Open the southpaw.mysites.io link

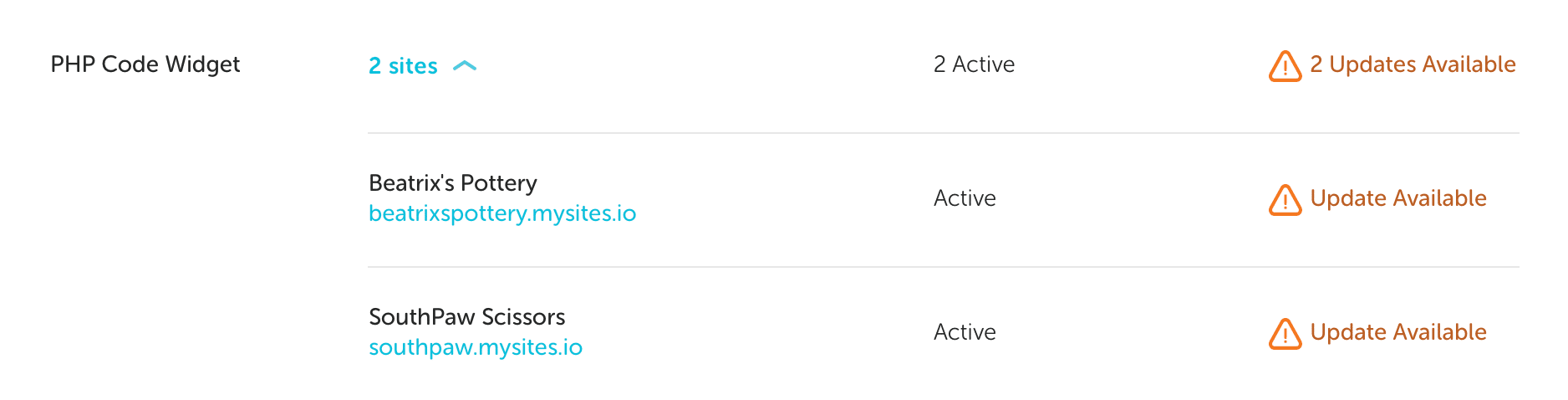tap(476, 347)
